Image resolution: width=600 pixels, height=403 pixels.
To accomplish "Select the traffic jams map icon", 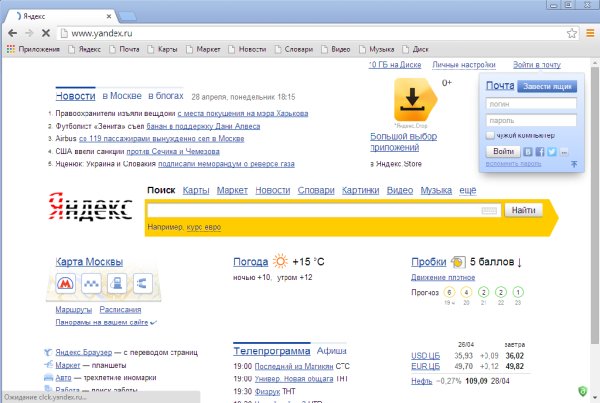I will [x=91, y=284].
